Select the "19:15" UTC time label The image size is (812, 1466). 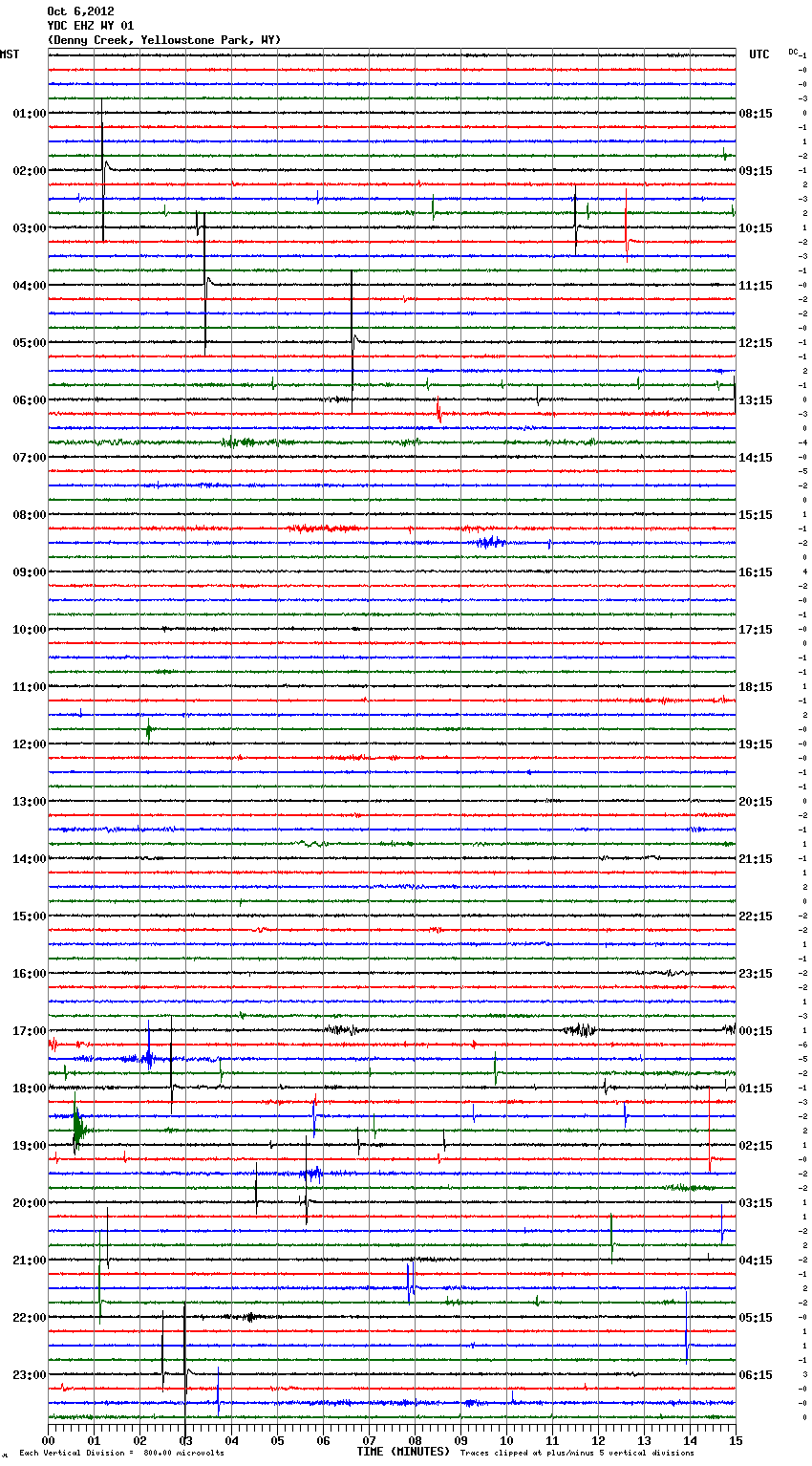[756, 744]
